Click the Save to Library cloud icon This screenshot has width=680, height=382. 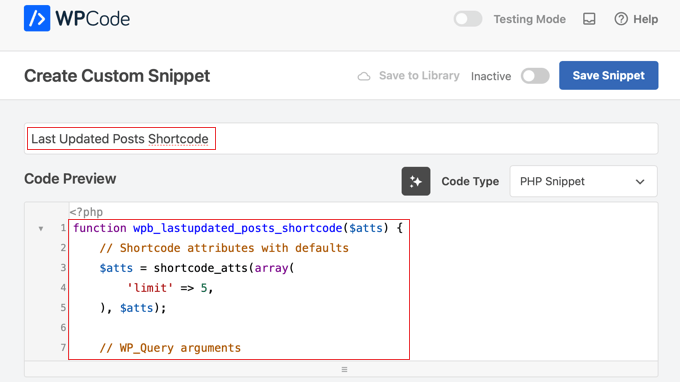(x=364, y=76)
